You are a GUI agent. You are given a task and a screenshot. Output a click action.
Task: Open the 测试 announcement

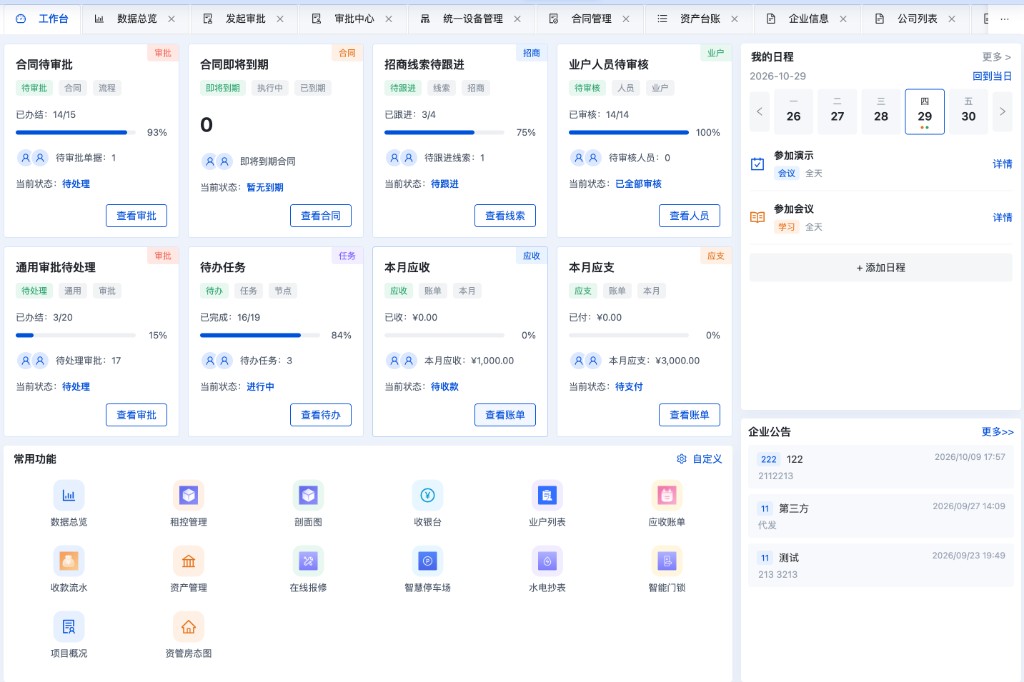coord(881,565)
